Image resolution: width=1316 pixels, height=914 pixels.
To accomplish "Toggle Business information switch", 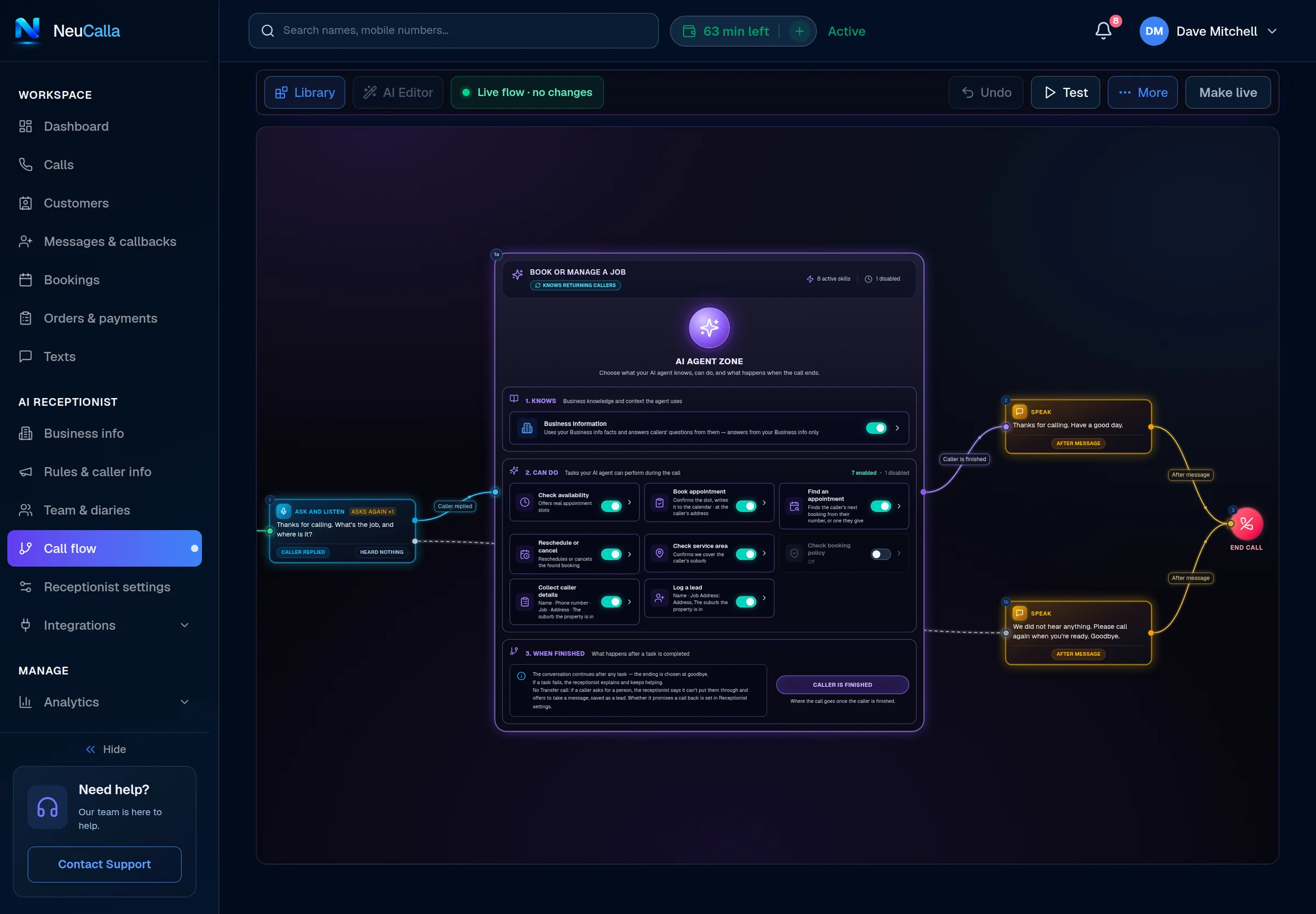I will point(876,428).
